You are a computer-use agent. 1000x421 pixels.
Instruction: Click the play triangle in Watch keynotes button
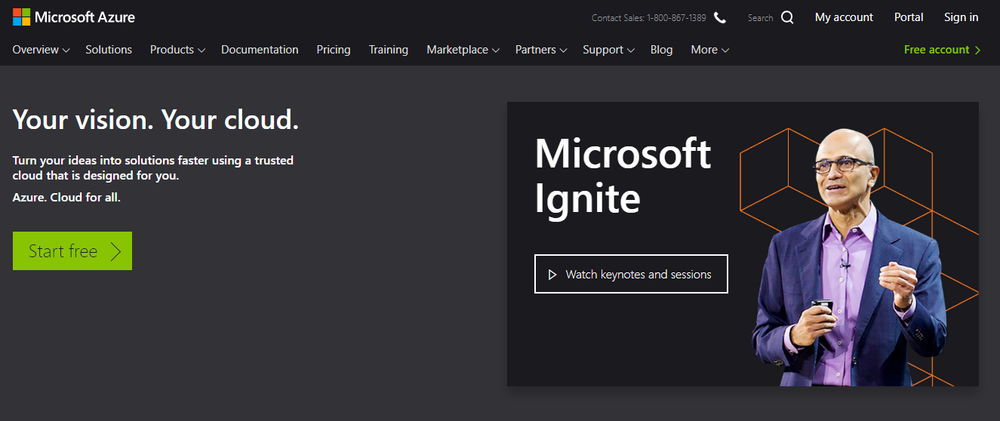[x=552, y=275]
